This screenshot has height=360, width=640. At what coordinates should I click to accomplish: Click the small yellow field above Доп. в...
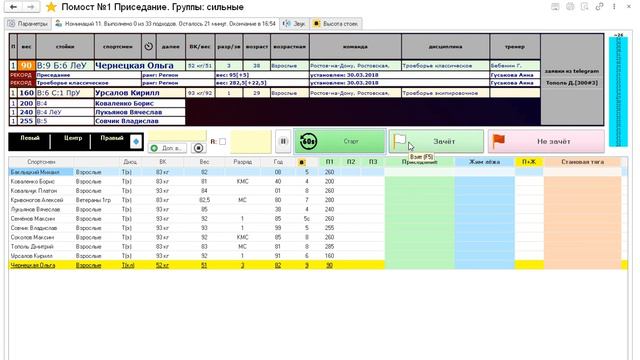[177, 136]
